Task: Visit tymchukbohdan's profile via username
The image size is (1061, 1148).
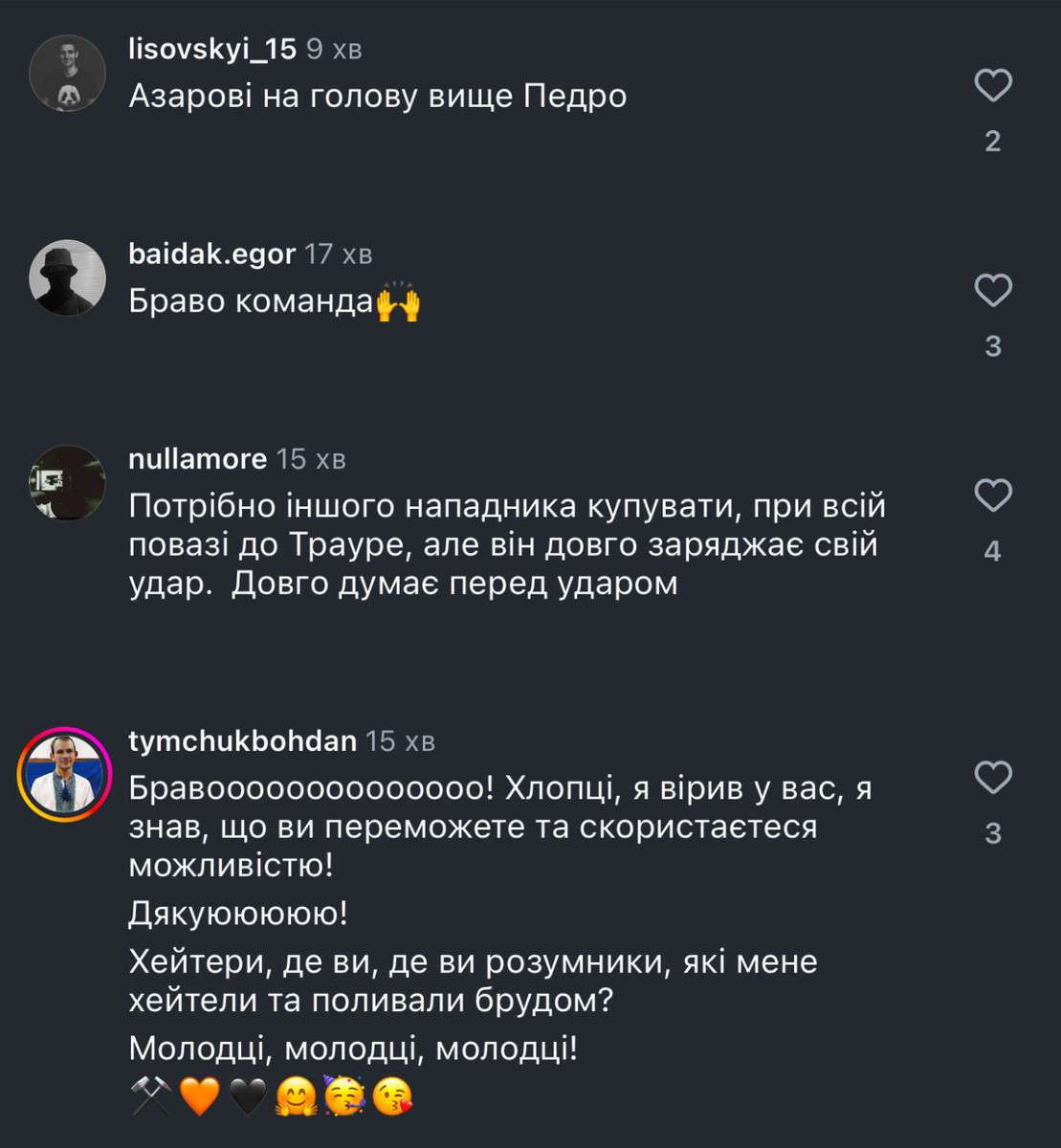Action: click(242, 740)
